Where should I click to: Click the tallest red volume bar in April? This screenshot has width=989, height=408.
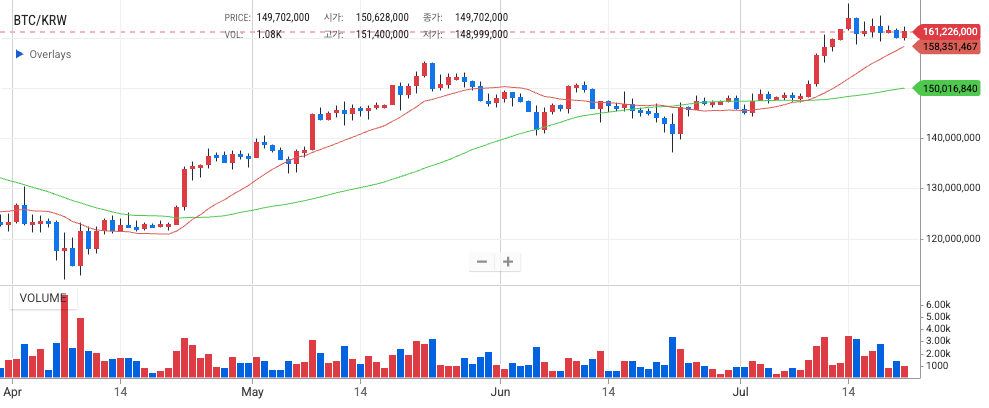[x=64, y=336]
